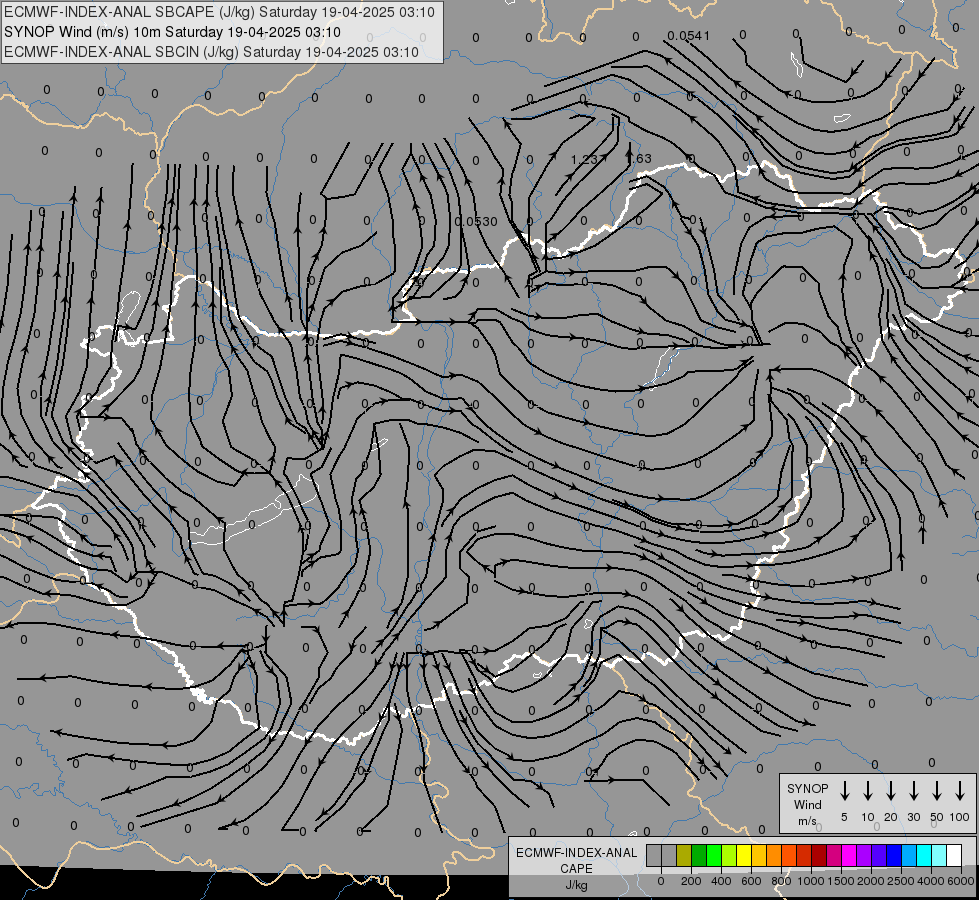Select the sky blue legend swatch
The width and height of the screenshot is (979, 900).
point(909,855)
